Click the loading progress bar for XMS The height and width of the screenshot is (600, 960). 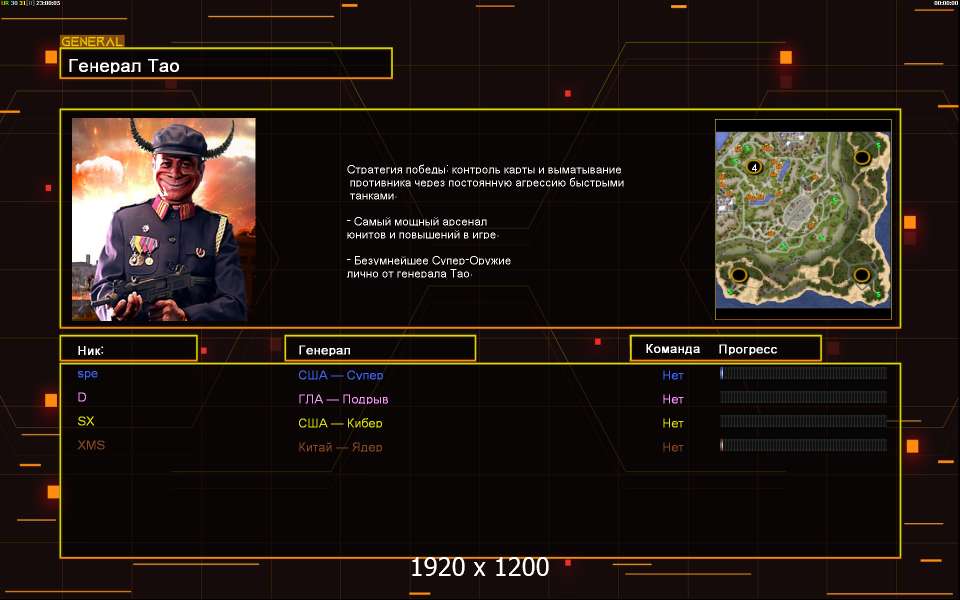pos(803,444)
